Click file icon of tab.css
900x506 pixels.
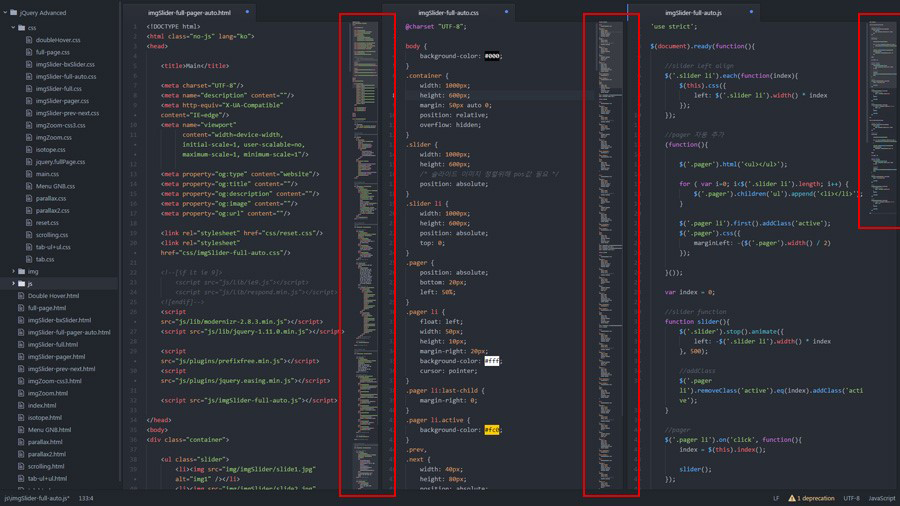pos(29,259)
